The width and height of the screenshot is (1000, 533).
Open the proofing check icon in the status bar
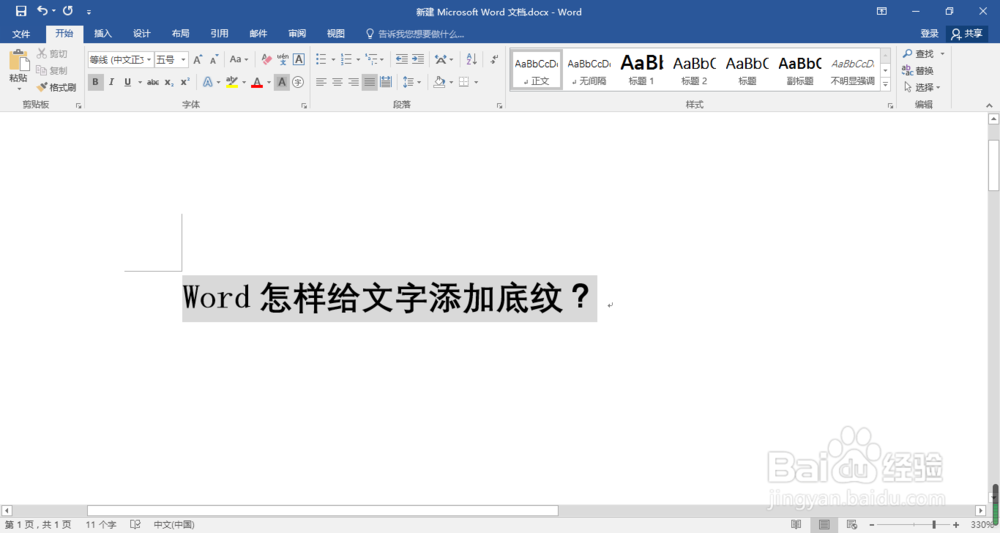click(x=135, y=524)
